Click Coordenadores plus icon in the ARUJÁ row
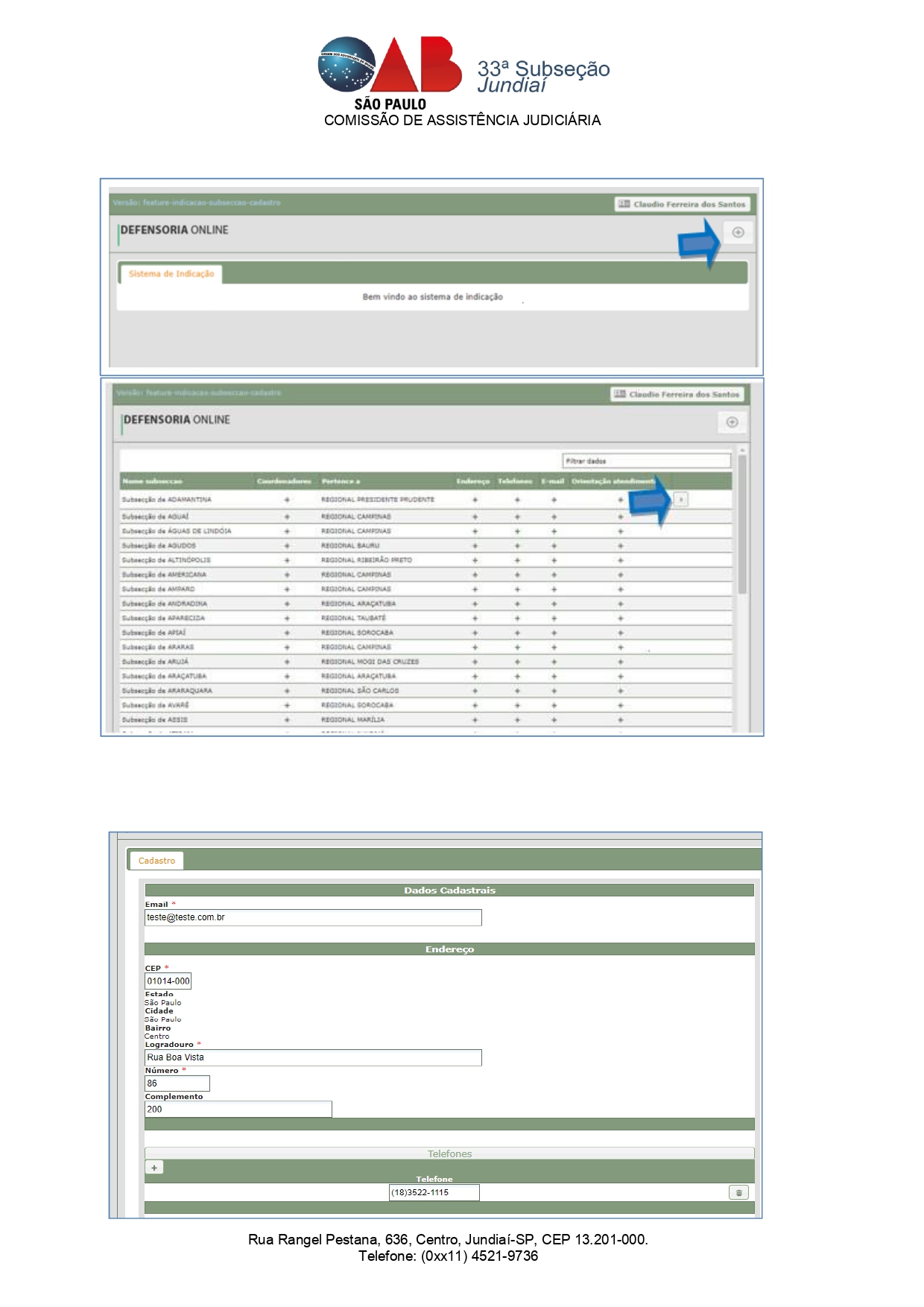 (x=287, y=662)
